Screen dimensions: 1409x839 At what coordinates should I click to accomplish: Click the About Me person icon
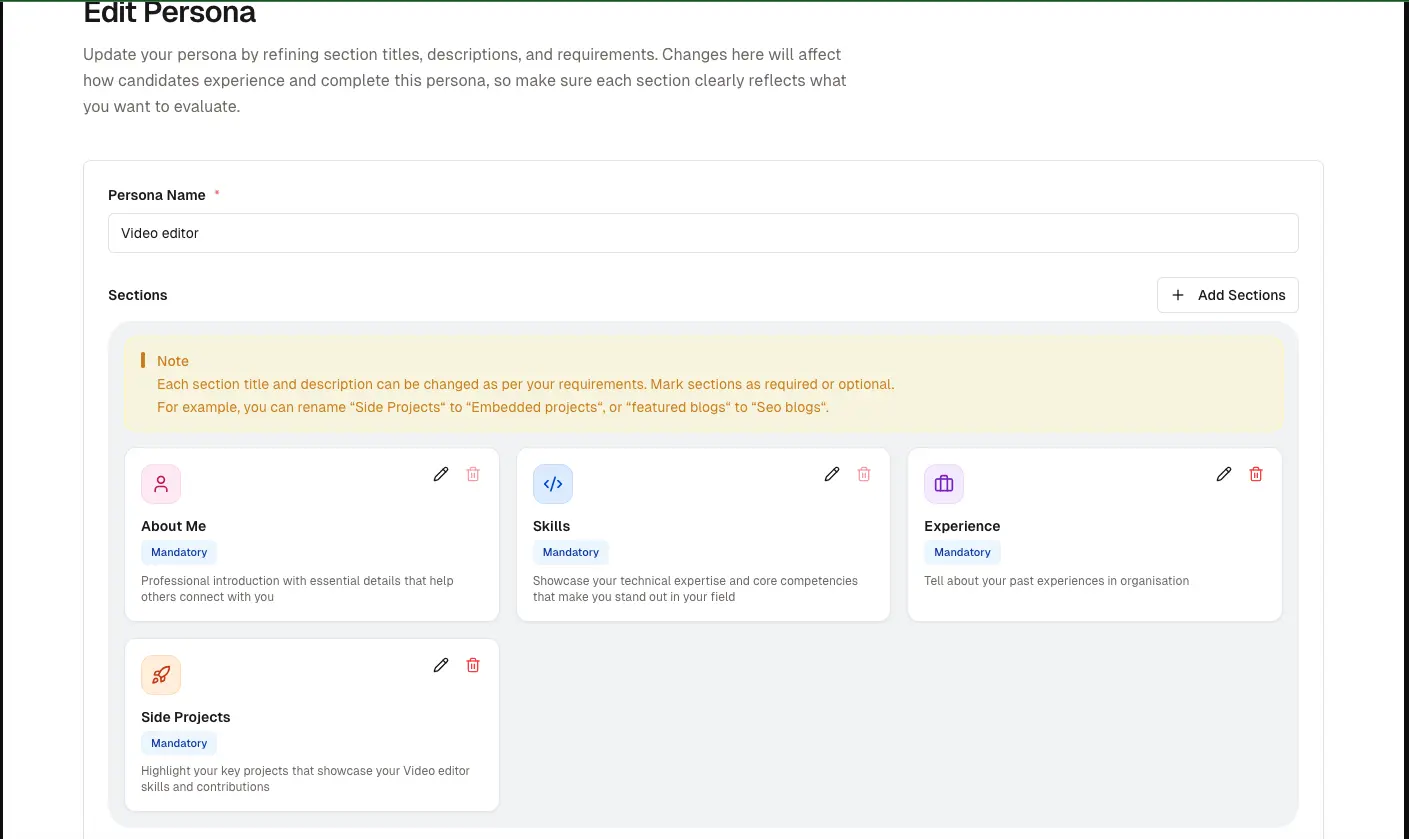pyautogui.click(x=161, y=484)
